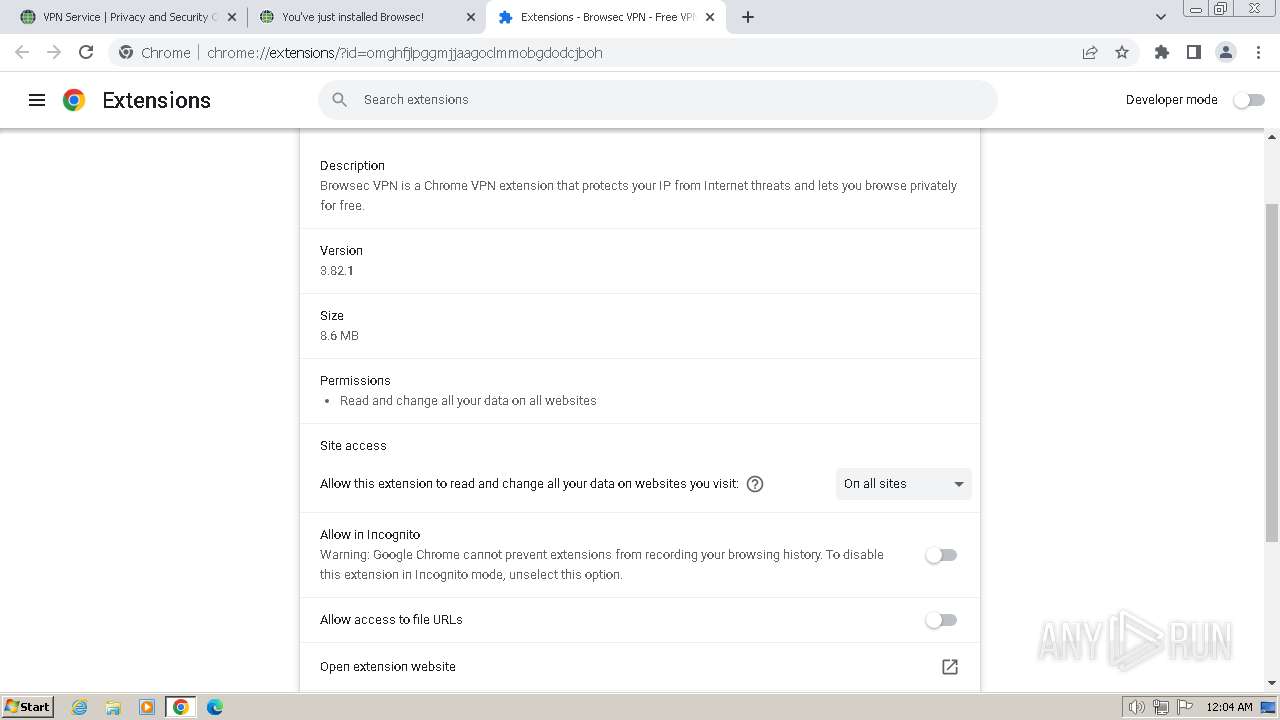
Task: Open the Windows Start button
Action: (x=28, y=707)
